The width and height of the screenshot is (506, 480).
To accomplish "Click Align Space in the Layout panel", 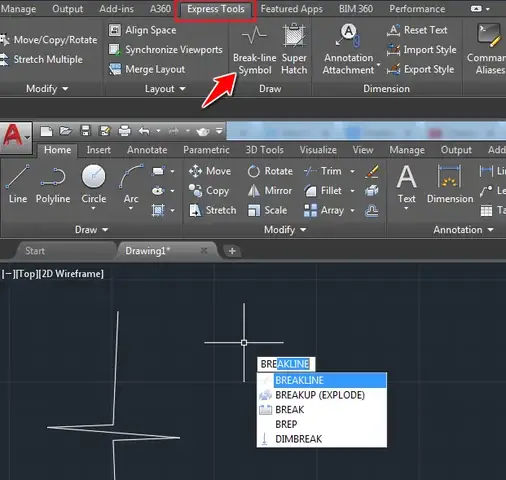I will coord(142,30).
